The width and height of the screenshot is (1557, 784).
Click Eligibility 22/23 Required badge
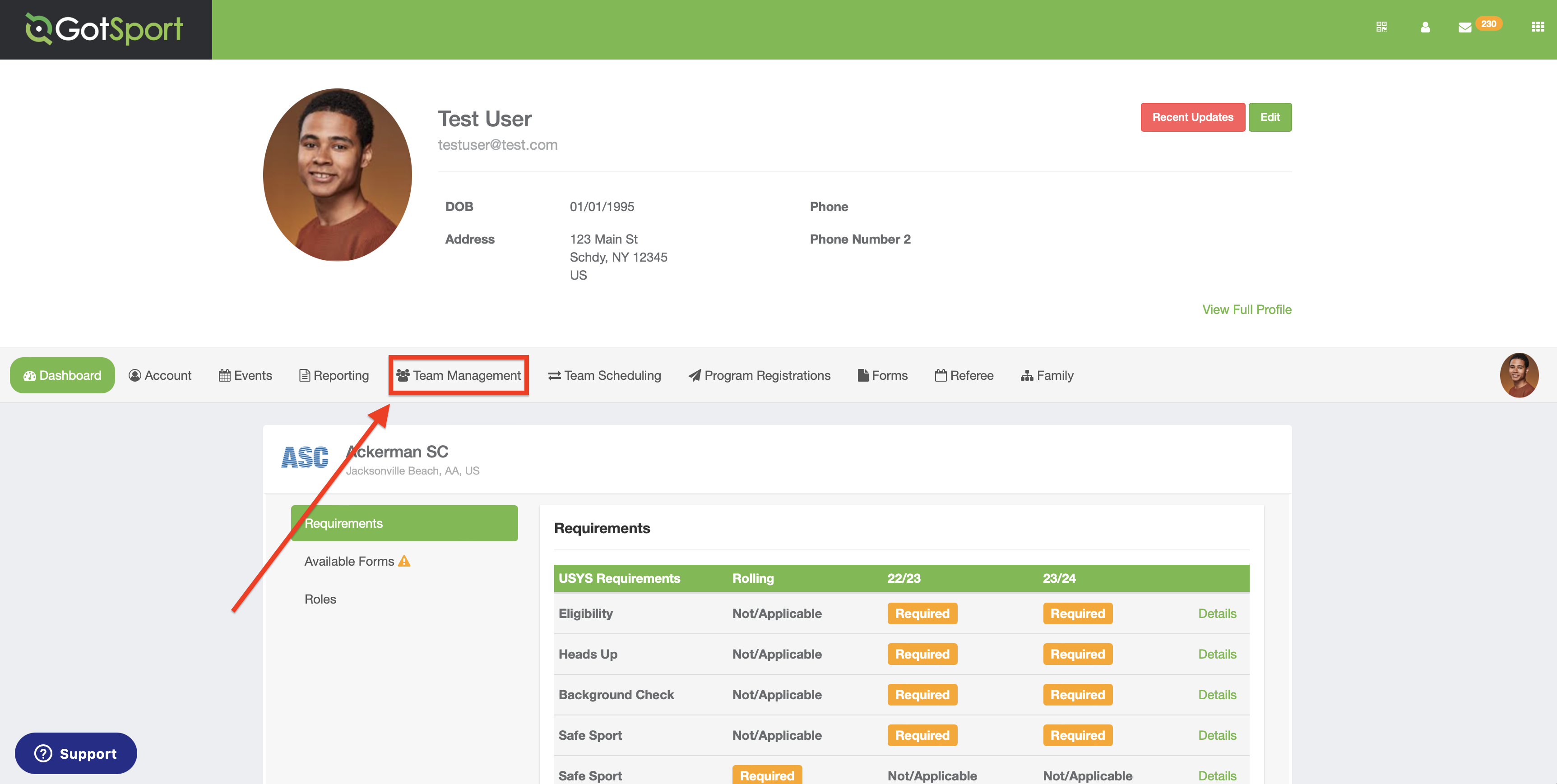[x=922, y=613]
